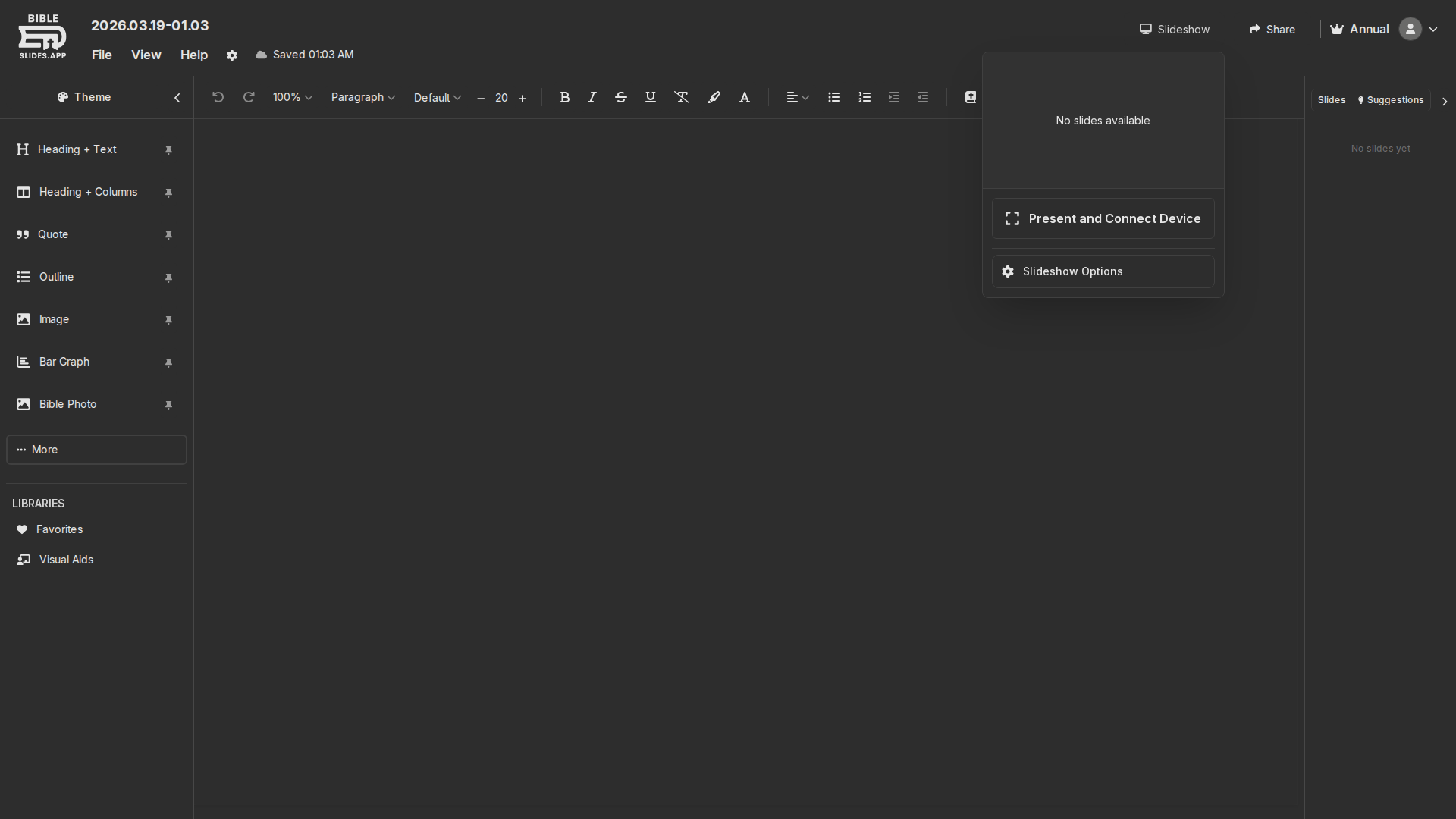The width and height of the screenshot is (1456, 819).
Task: Toggle bold formatting in toolbar
Action: point(564,97)
